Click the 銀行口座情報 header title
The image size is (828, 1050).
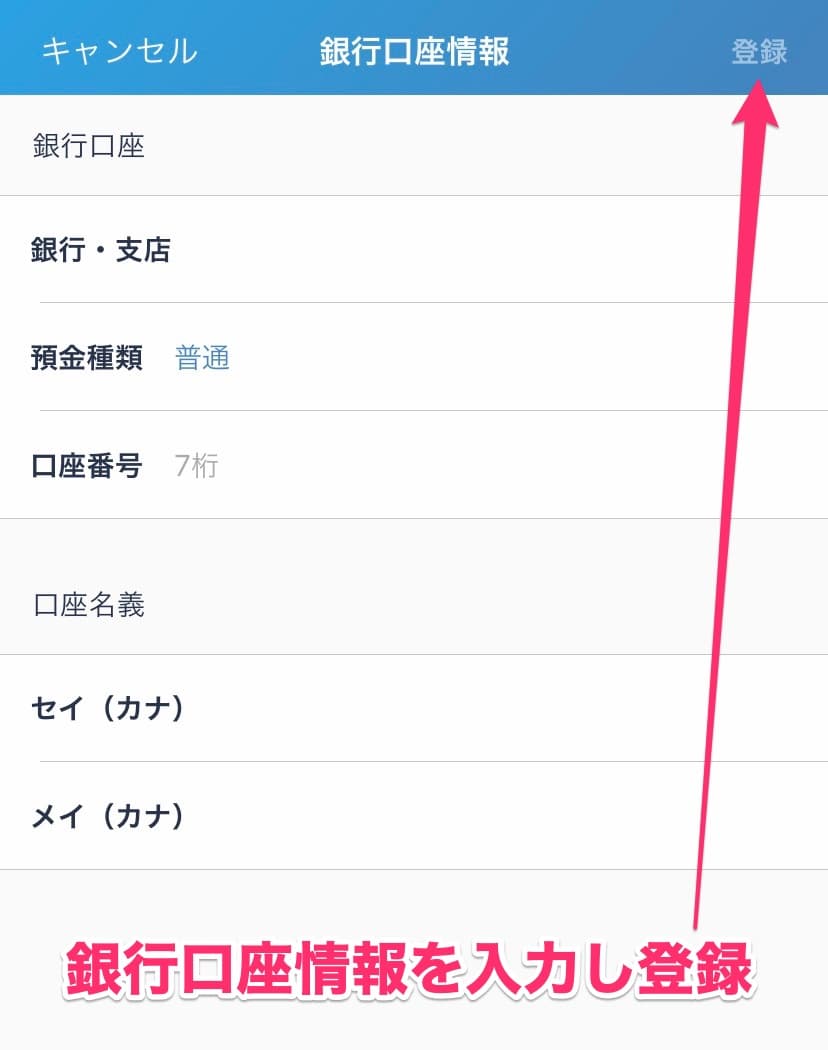(x=414, y=52)
